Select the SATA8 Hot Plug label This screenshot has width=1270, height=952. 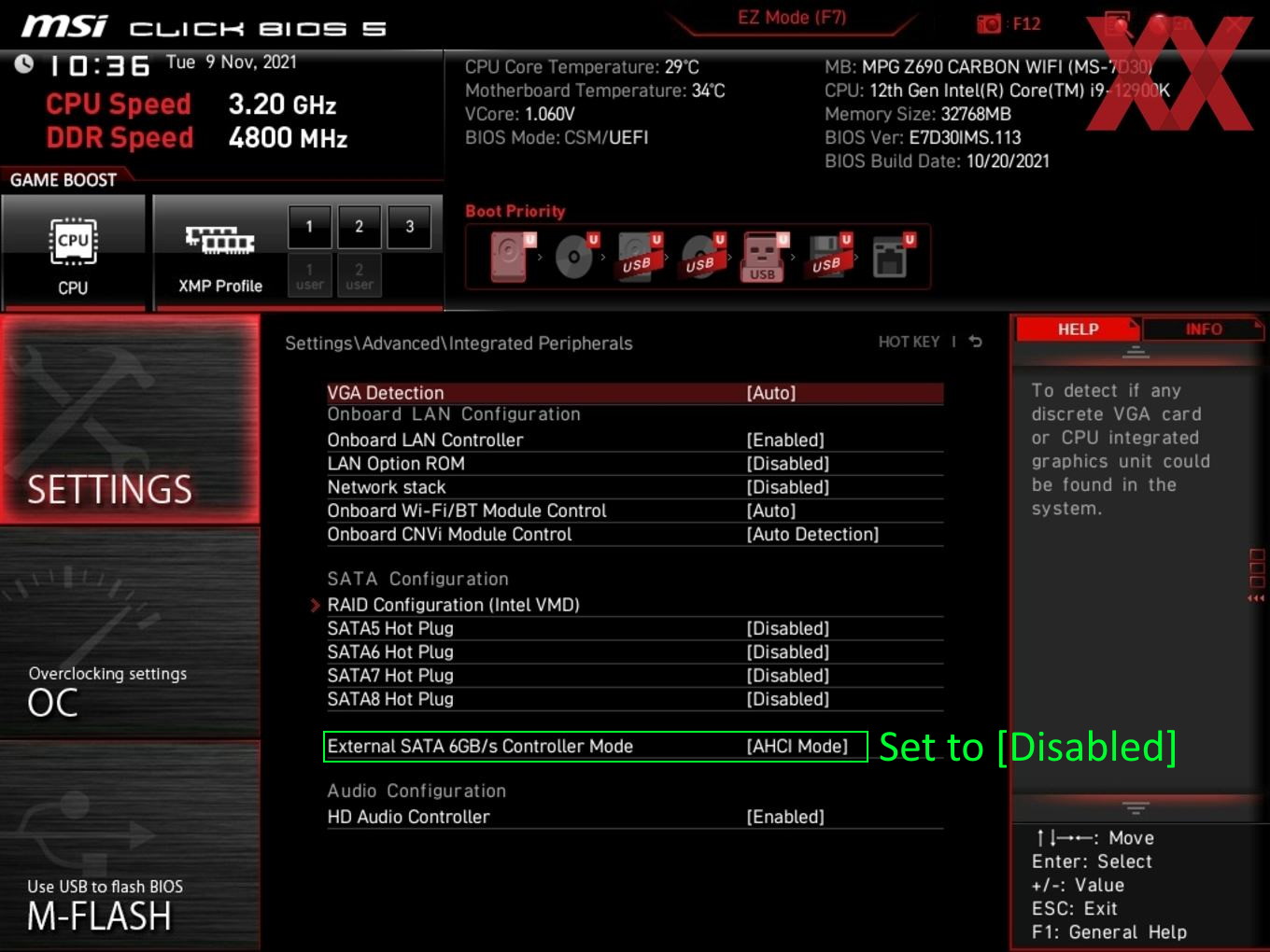(390, 699)
